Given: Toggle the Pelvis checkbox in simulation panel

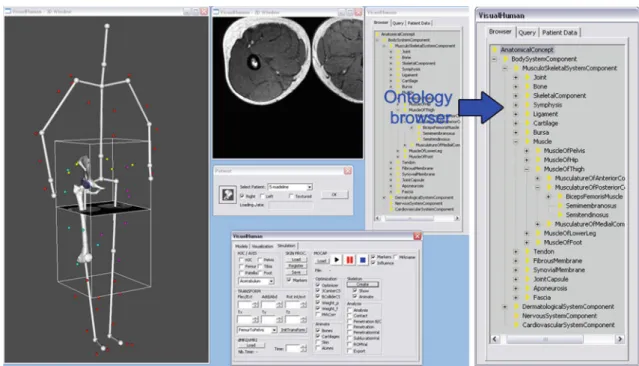Looking at the screenshot, I should click(x=260, y=260).
